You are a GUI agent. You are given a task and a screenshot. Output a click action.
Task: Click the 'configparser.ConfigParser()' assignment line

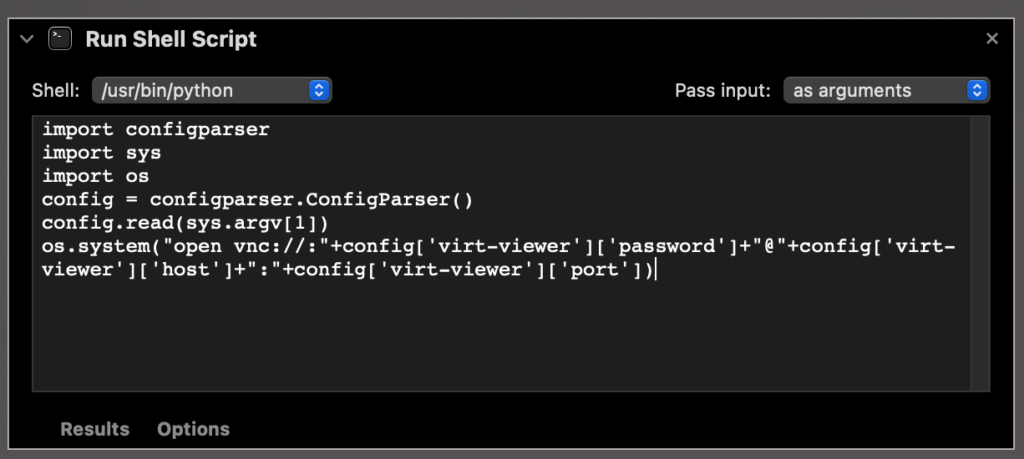(257, 200)
